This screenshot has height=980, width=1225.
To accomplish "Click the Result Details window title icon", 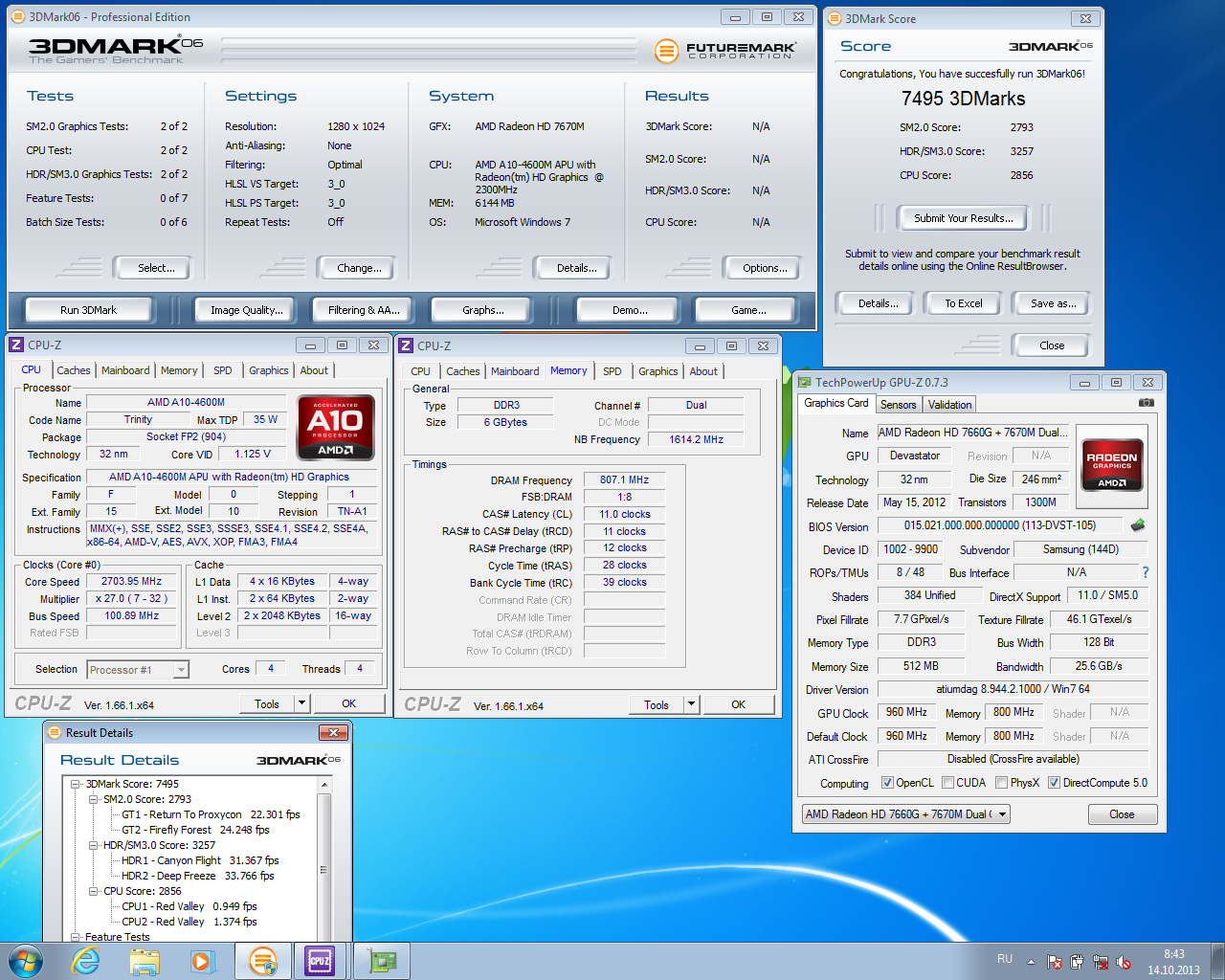I will 54,732.
